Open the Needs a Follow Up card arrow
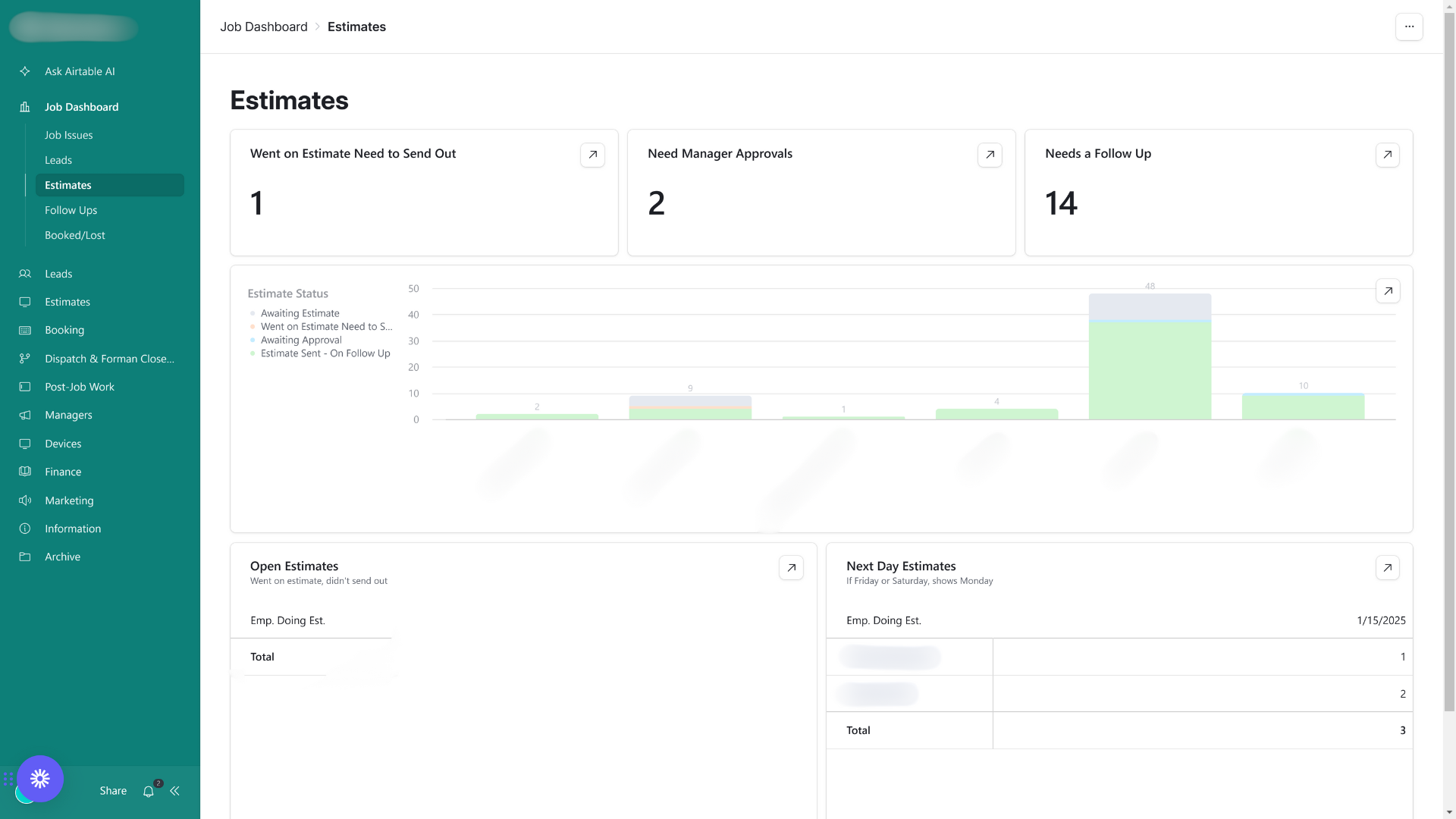 tap(1387, 155)
